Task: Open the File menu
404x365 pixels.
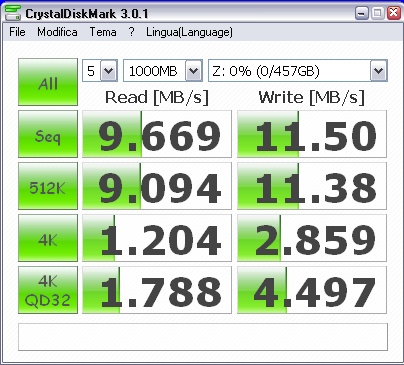Action: click(x=17, y=32)
